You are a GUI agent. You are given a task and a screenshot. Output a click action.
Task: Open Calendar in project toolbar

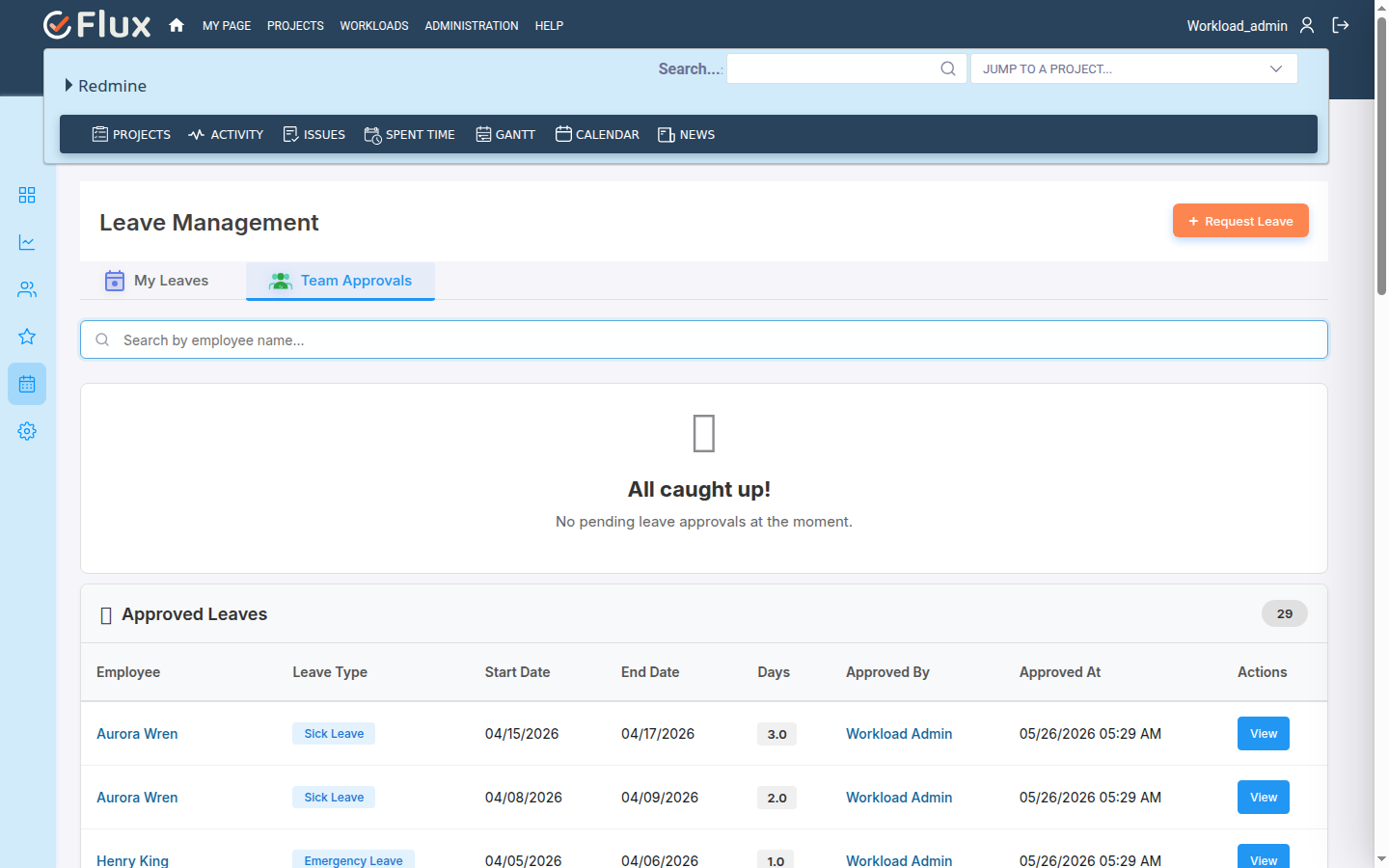click(x=597, y=134)
